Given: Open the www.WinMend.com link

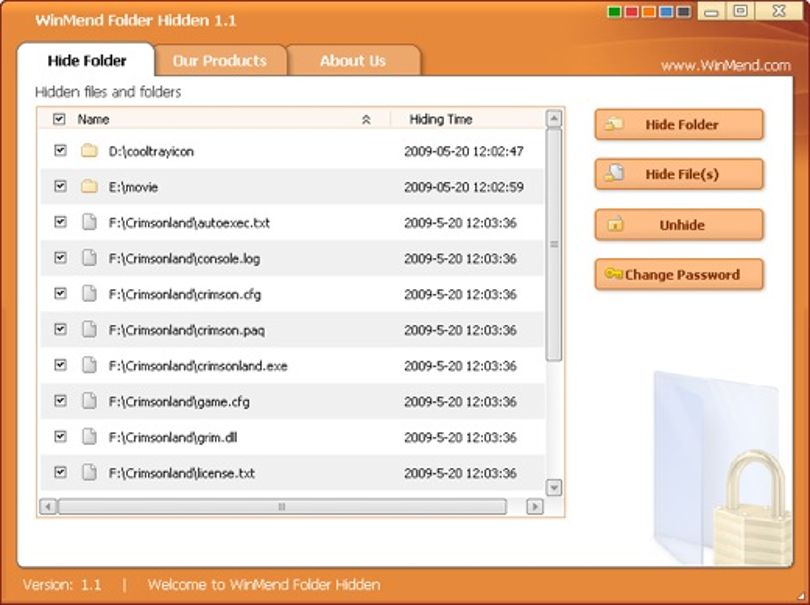Looking at the screenshot, I should [725, 66].
